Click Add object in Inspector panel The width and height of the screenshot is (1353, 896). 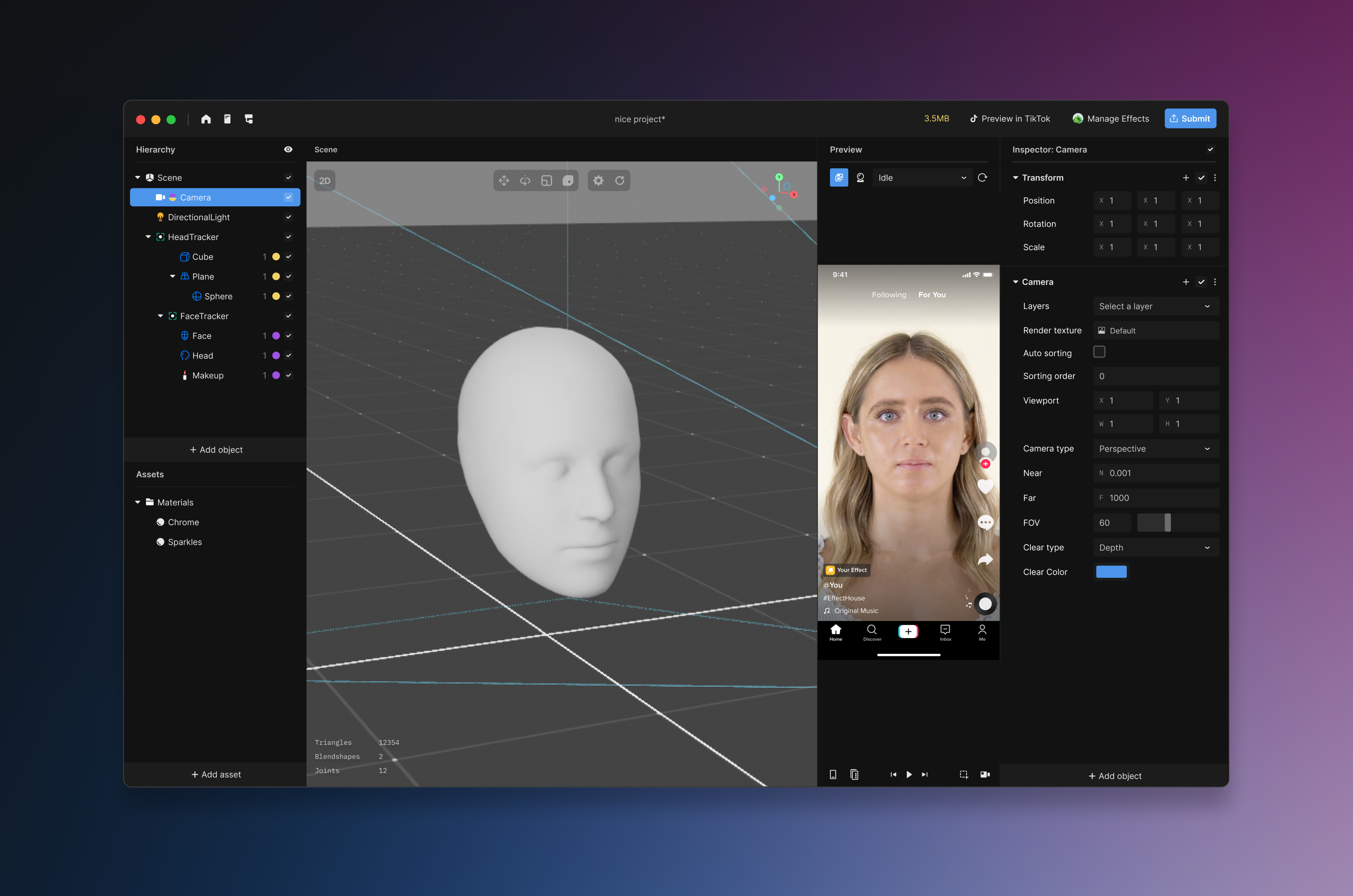click(x=1115, y=776)
